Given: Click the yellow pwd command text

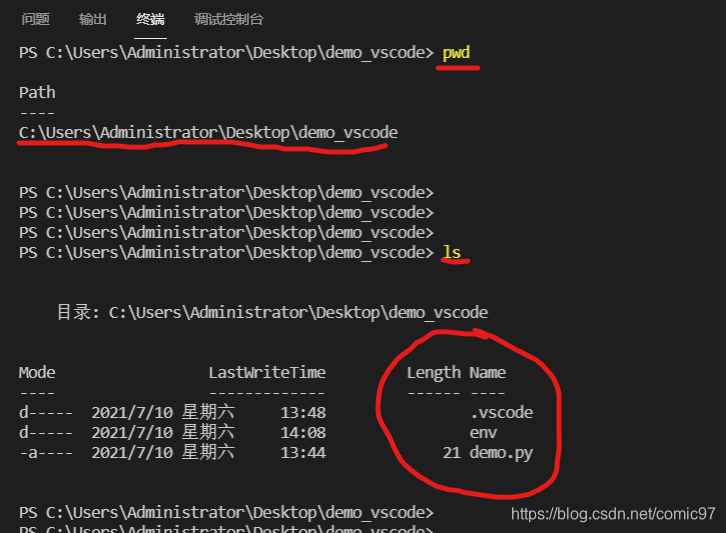Looking at the screenshot, I should pyautogui.click(x=456, y=53).
